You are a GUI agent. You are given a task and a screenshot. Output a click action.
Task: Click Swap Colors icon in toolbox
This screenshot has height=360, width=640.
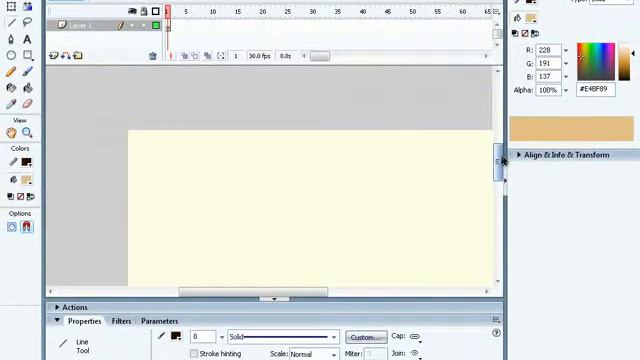(x=31, y=197)
